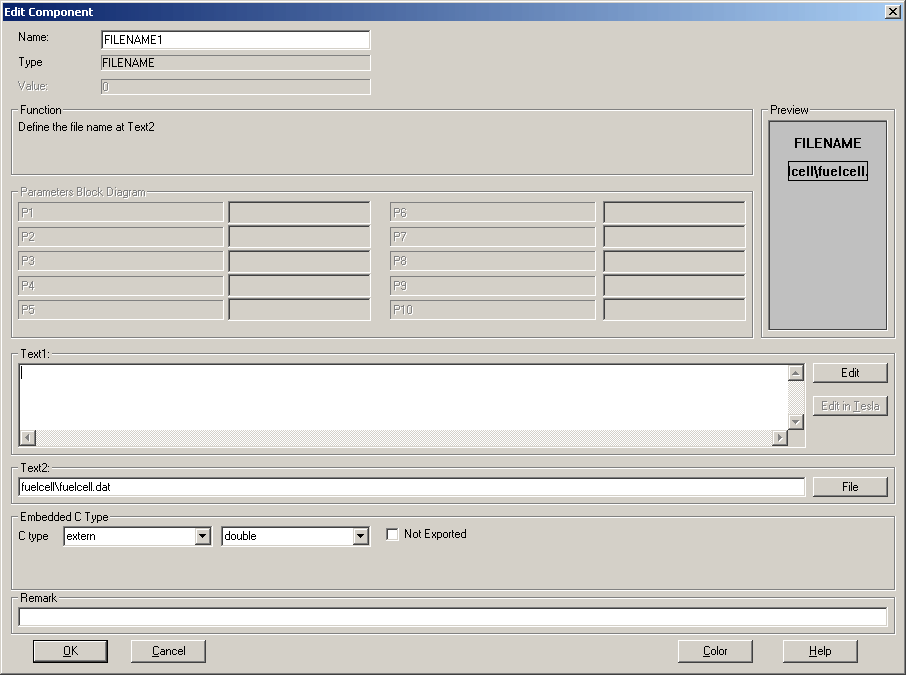
Task: Click the filename box in Preview
Action: point(827,171)
